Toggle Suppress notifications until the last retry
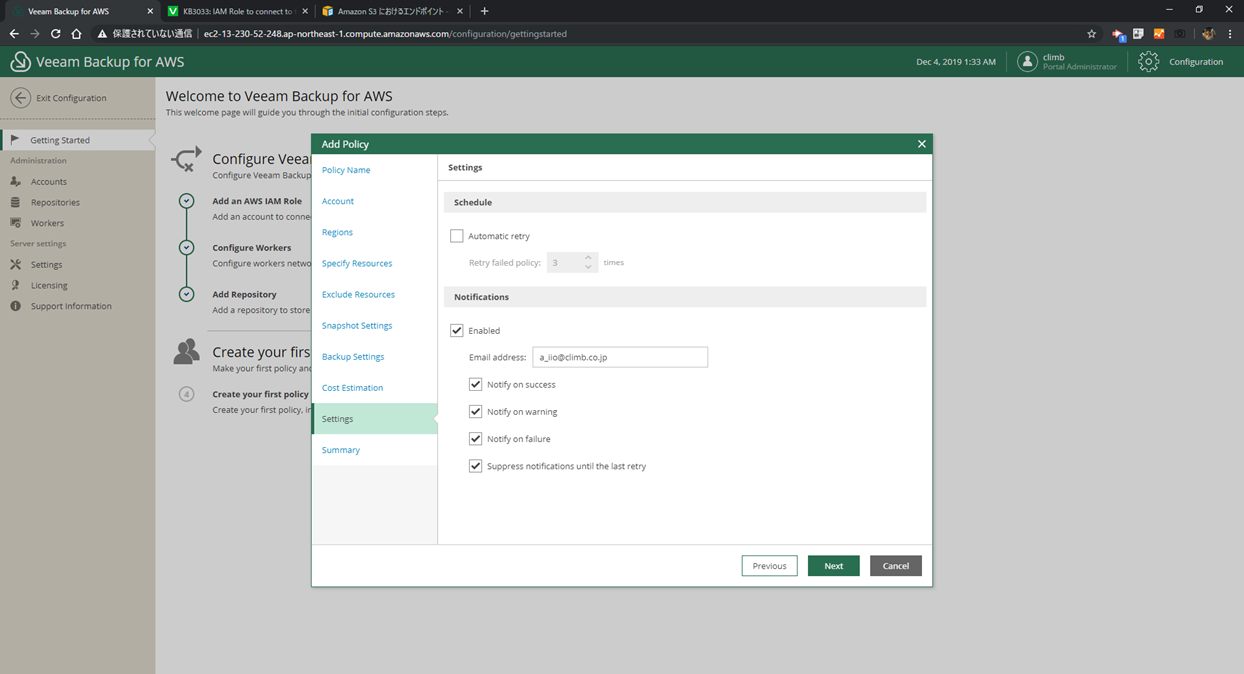Image resolution: width=1244 pixels, height=674 pixels. click(x=476, y=466)
